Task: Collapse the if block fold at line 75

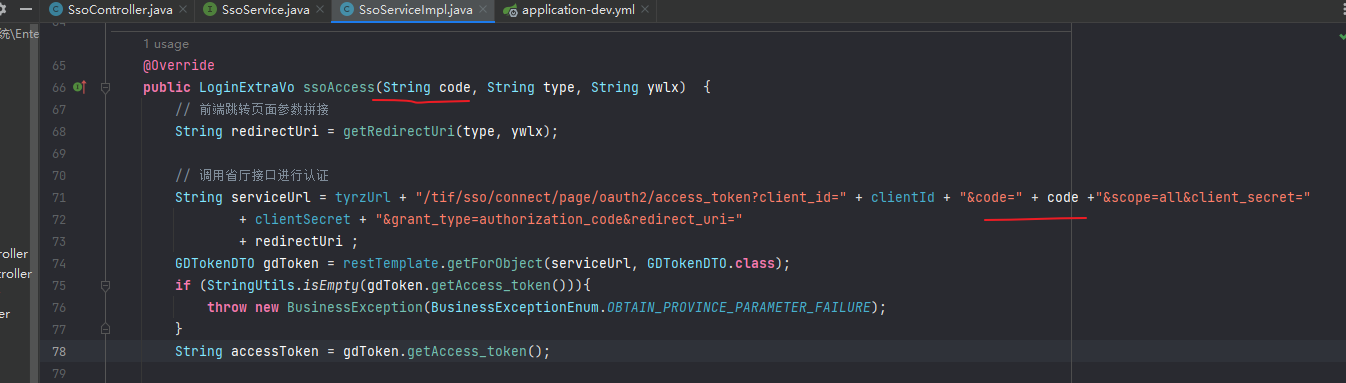Action: [105, 285]
